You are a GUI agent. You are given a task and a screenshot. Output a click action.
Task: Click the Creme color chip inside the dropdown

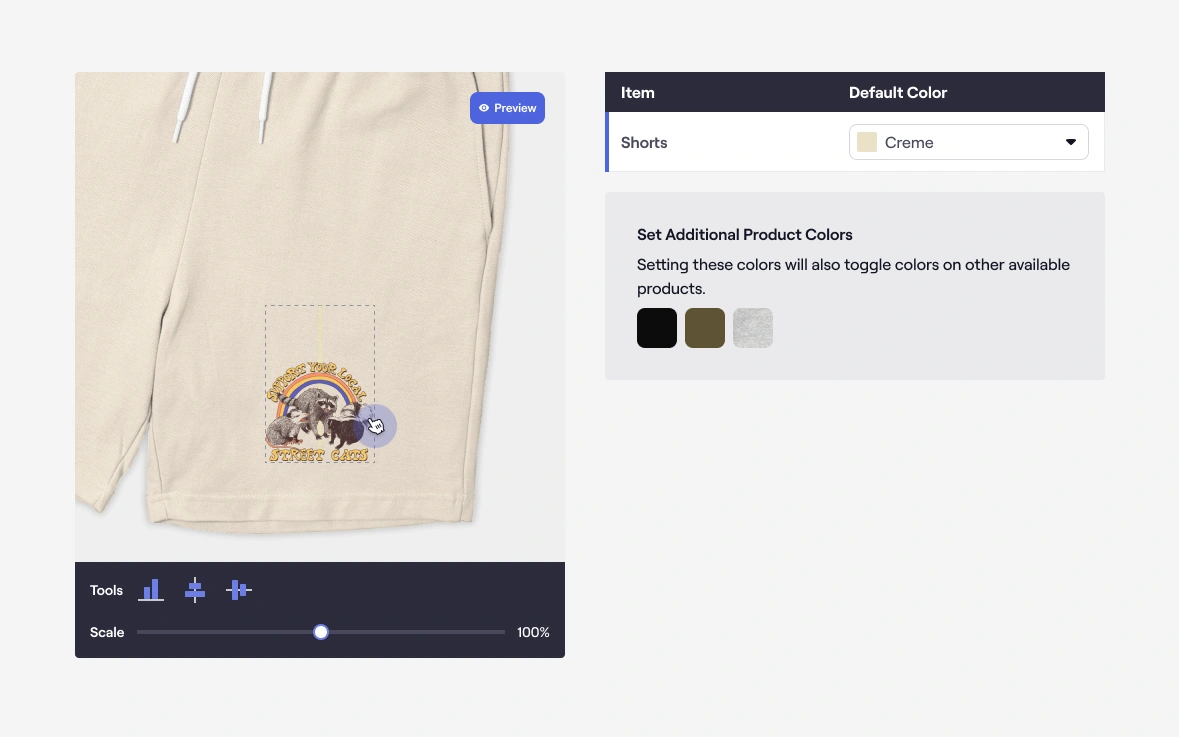867,142
